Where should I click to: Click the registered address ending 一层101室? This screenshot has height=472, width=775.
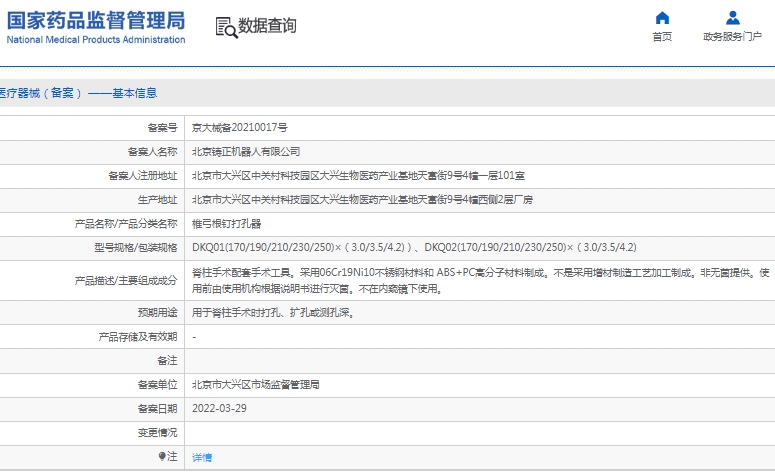(x=358, y=175)
